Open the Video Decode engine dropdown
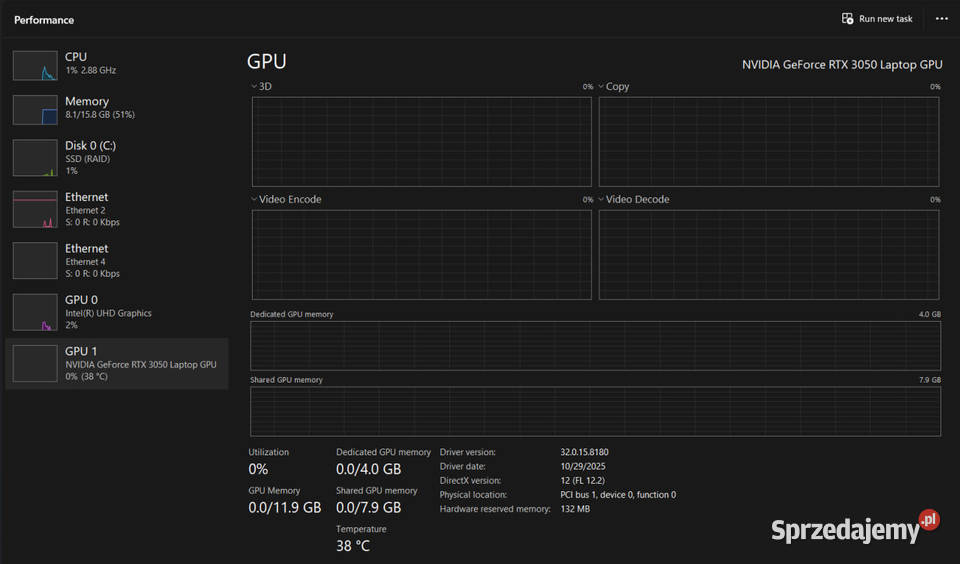Viewport: 960px width, 564px height. (x=602, y=200)
